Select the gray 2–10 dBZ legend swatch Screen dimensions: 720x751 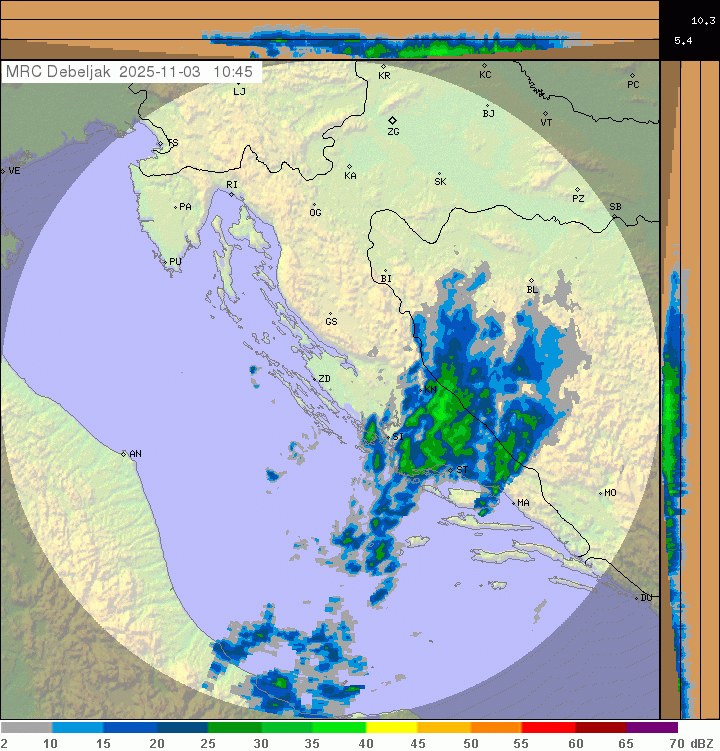(27, 727)
